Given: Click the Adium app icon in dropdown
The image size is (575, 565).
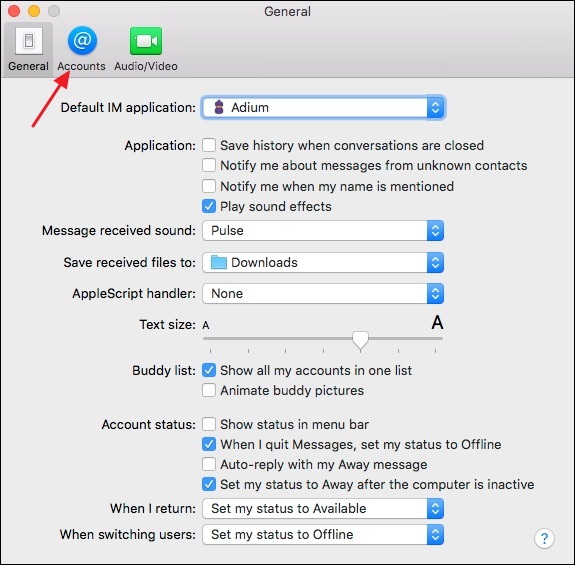Looking at the screenshot, I should pos(219,107).
